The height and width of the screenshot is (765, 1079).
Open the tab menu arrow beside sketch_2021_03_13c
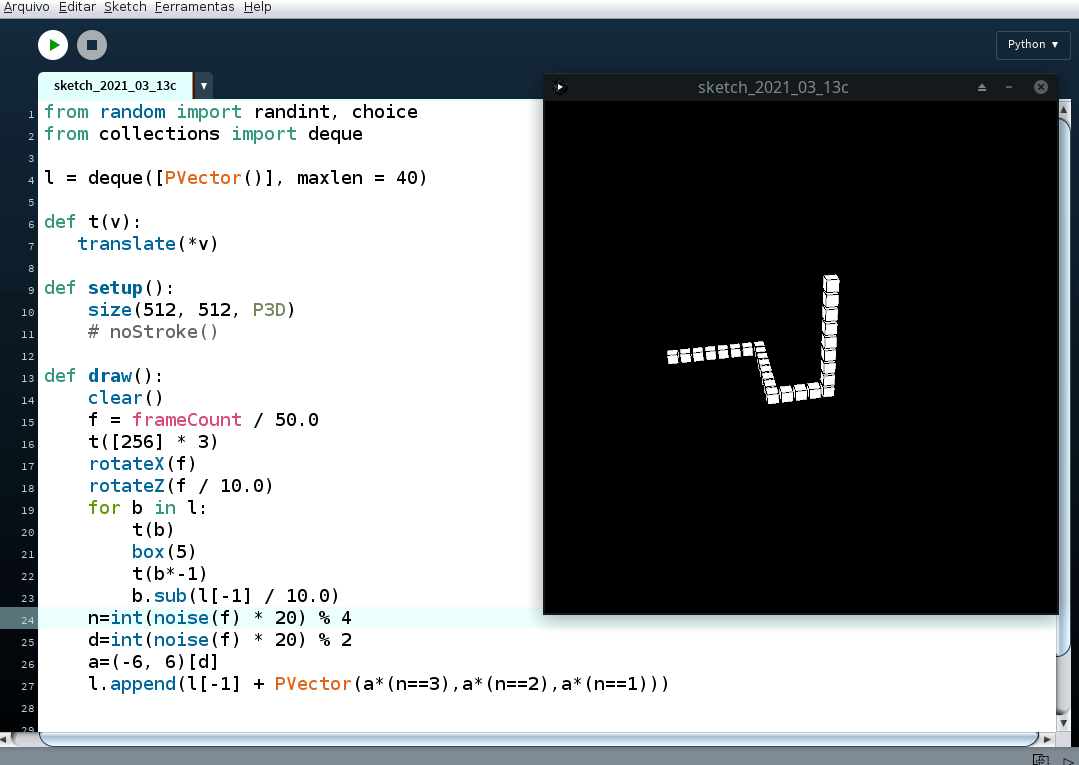coord(204,86)
